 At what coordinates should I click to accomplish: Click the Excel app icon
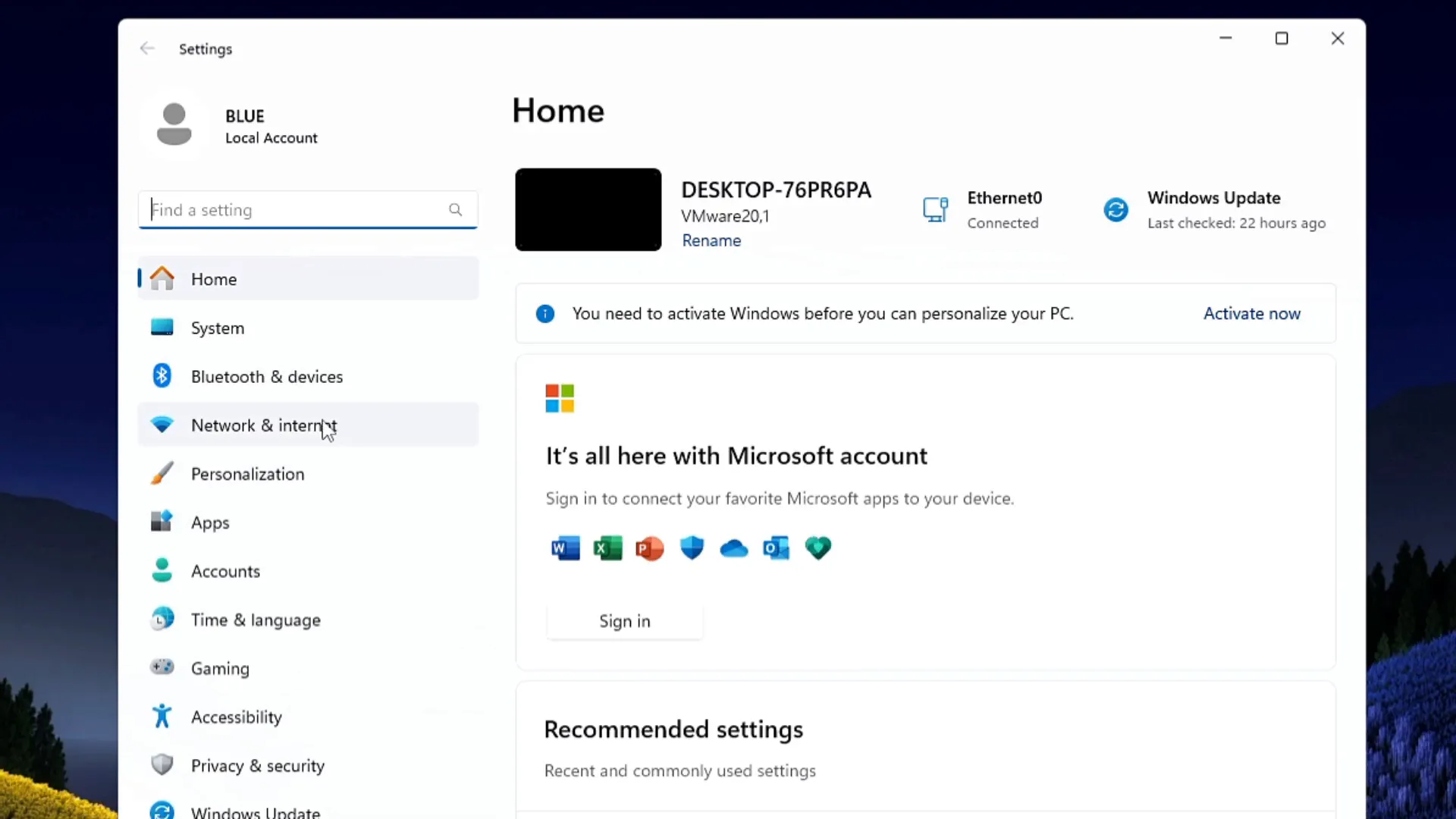tap(607, 548)
